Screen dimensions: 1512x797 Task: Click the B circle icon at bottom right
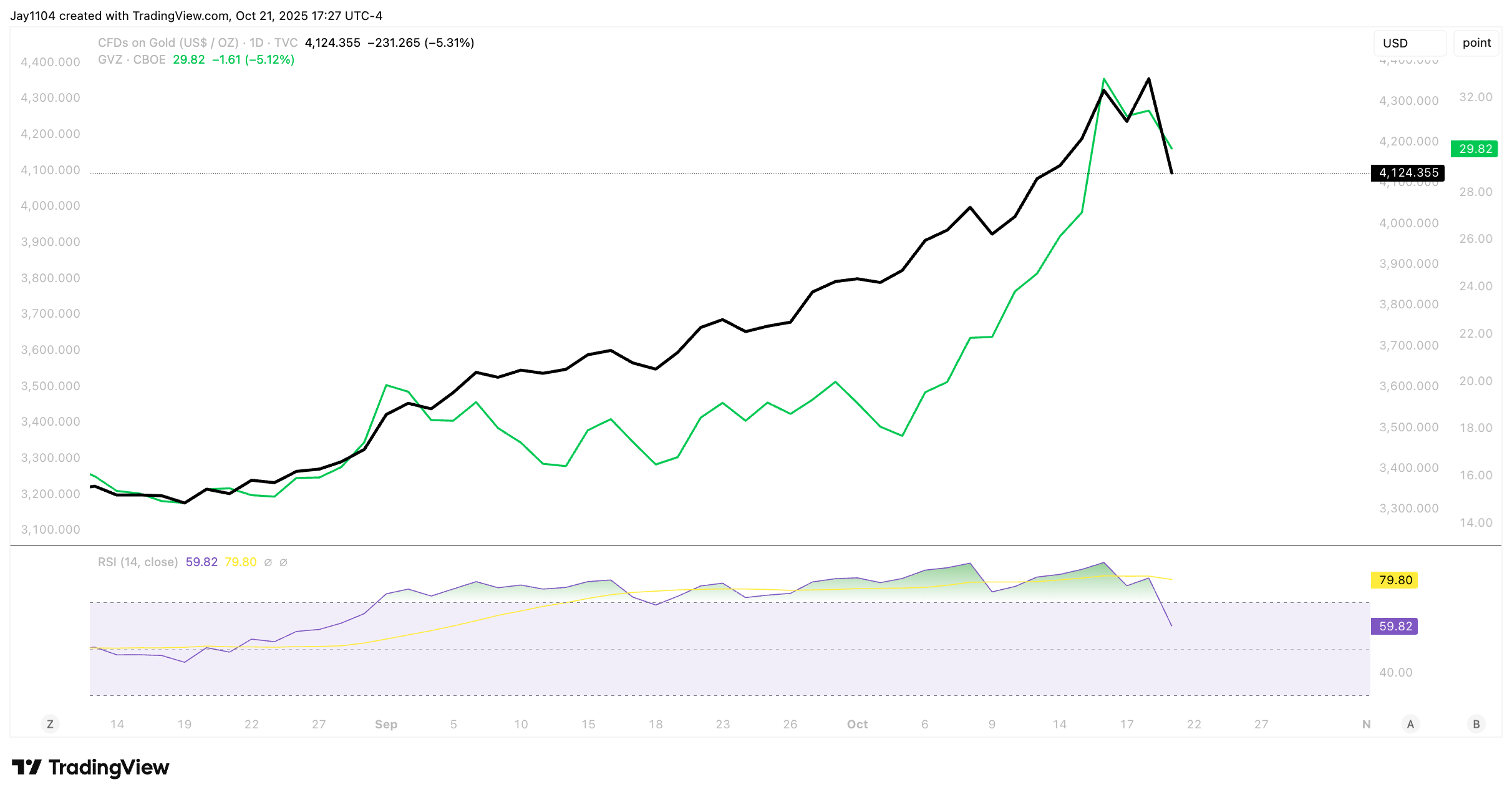1476,724
